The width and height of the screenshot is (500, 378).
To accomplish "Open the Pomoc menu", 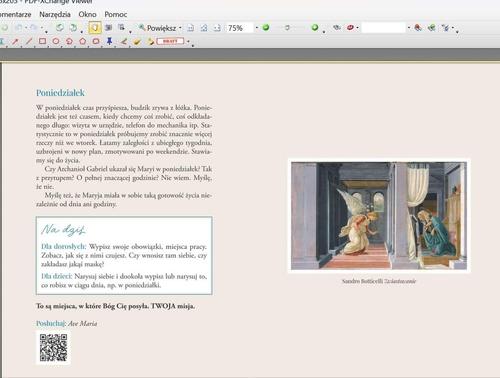I will [x=116, y=14].
